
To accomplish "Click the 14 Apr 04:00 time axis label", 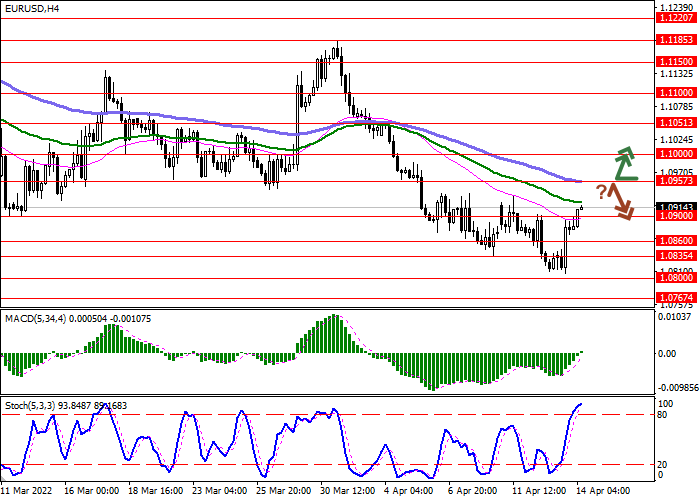I will point(603,491).
